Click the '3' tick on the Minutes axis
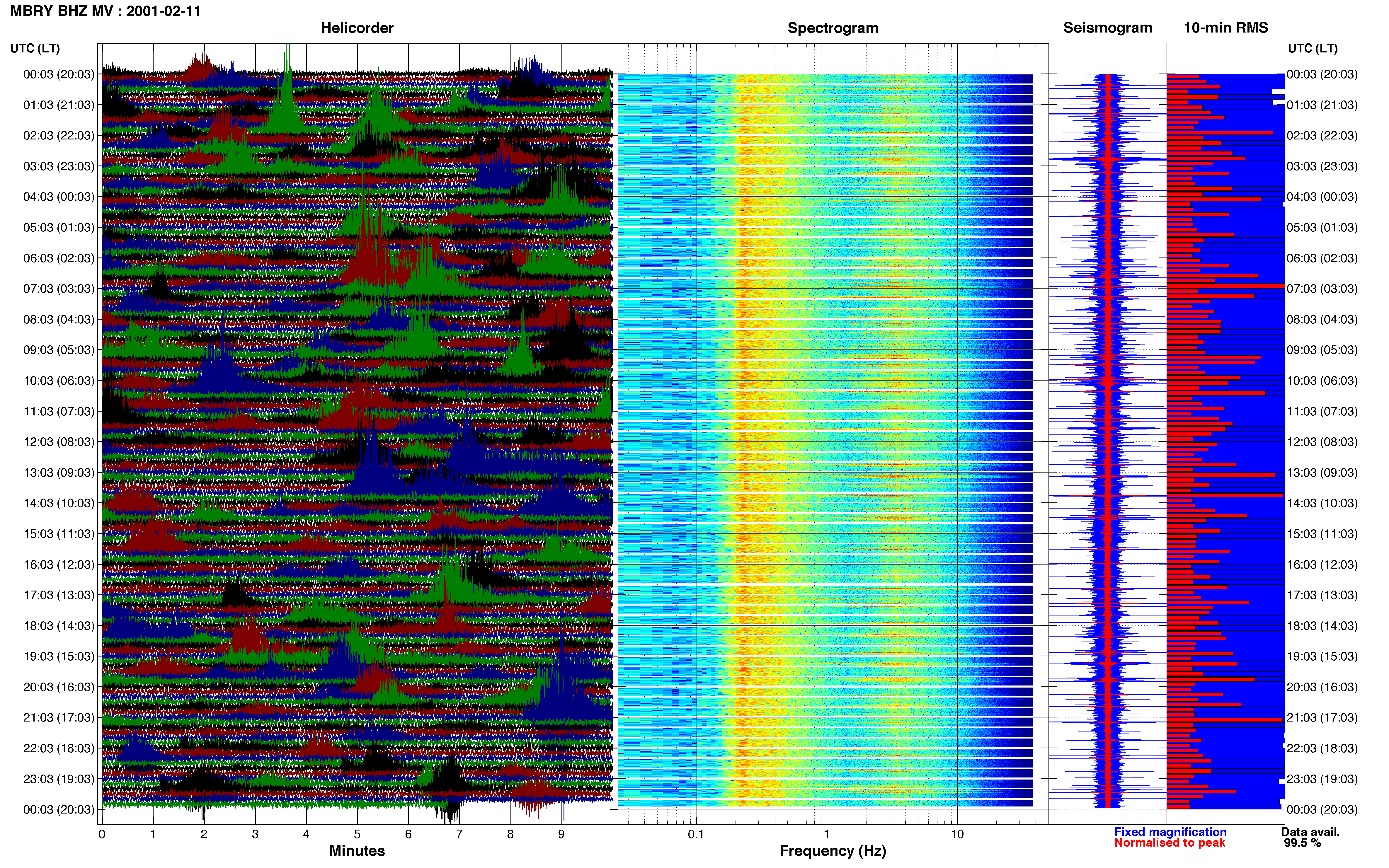The height and width of the screenshot is (868, 1389). click(255, 835)
